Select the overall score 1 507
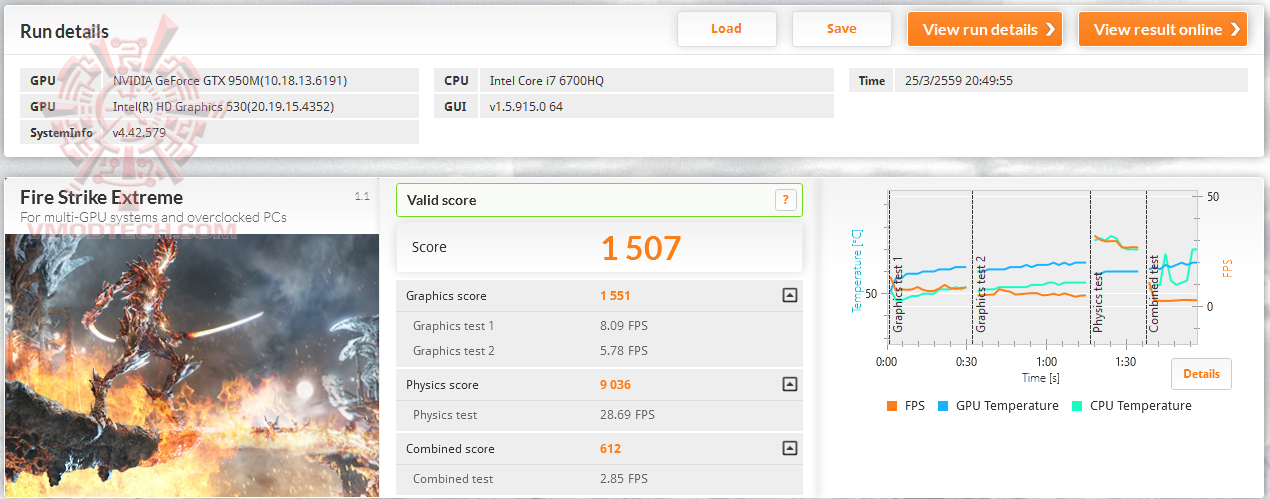The image size is (1270, 499). (x=641, y=248)
